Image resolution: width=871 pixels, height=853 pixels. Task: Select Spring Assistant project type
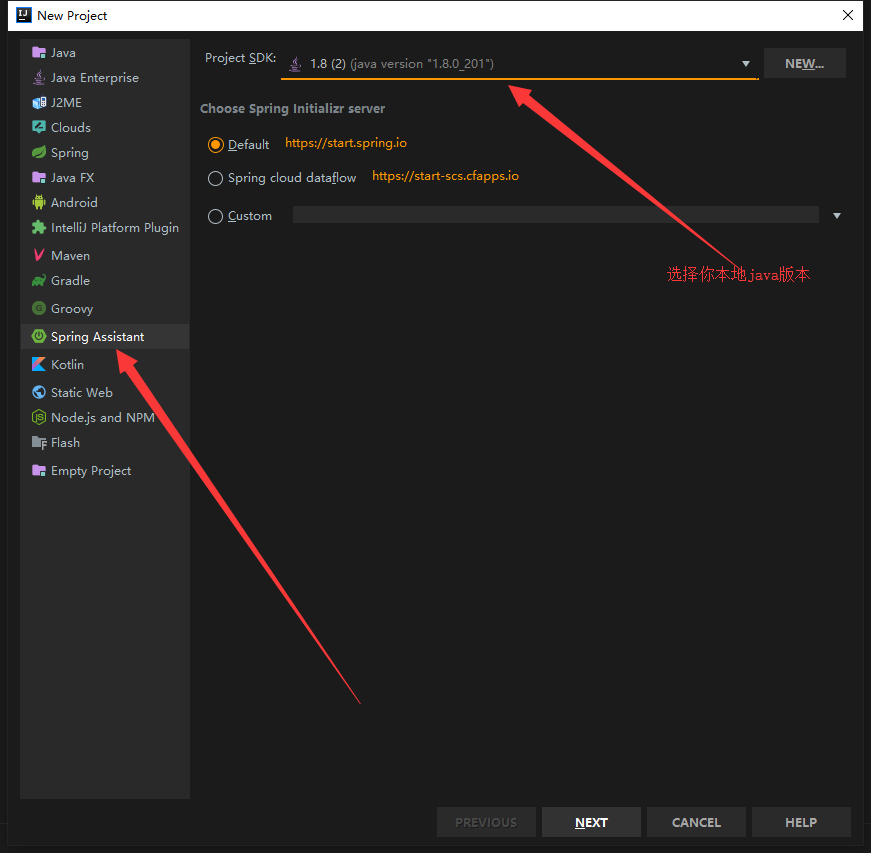pyautogui.click(x=105, y=337)
